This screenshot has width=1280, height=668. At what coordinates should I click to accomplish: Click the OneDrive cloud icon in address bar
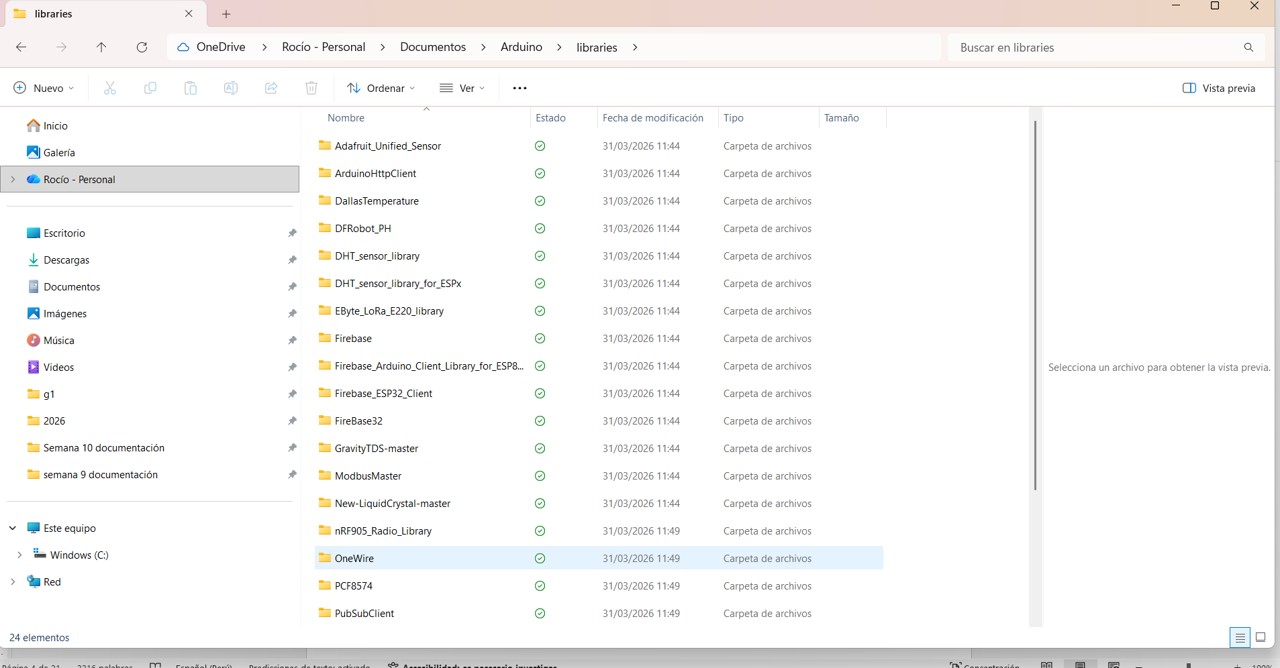[183, 47]
